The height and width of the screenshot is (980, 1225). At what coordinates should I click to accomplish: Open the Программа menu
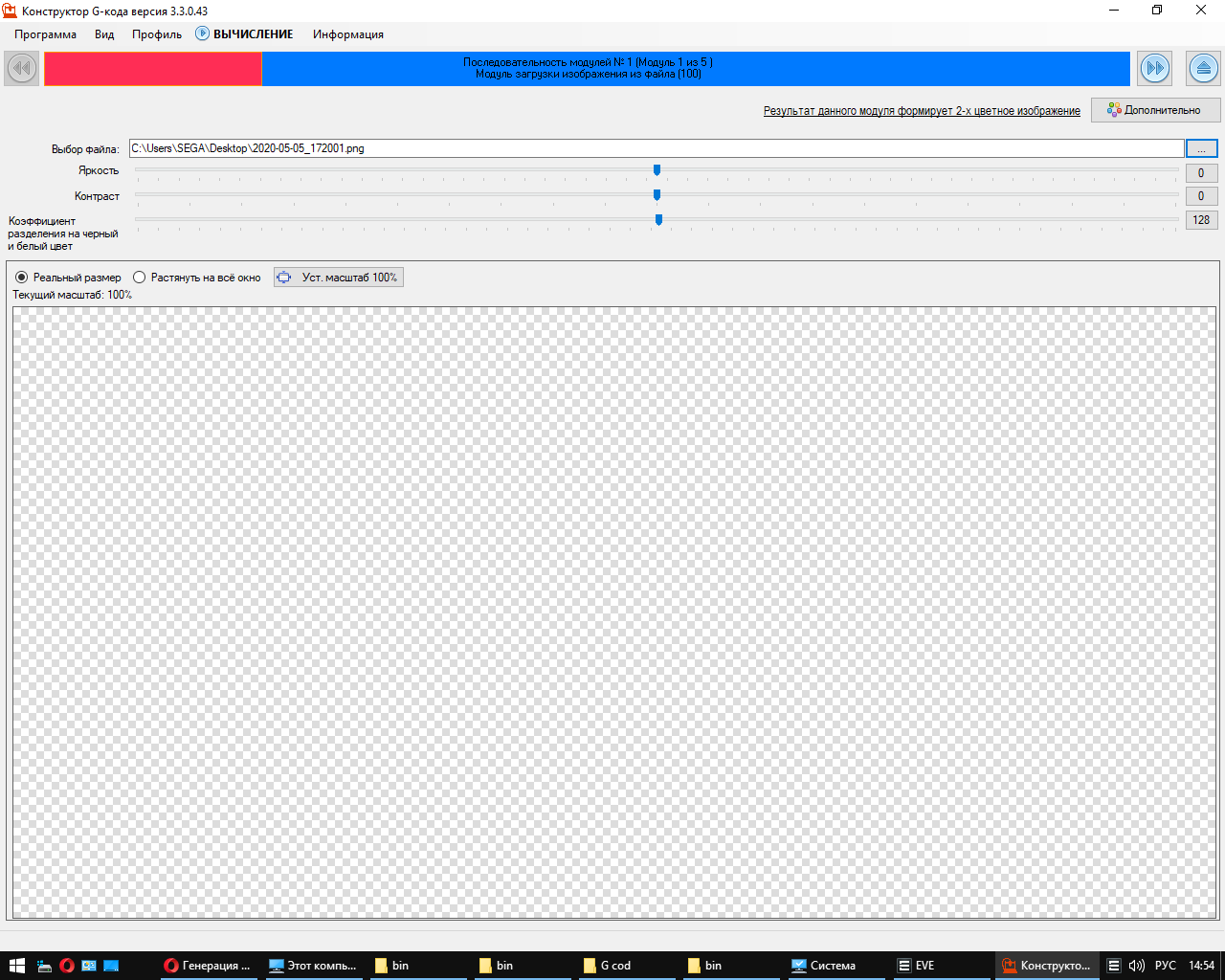45,34
